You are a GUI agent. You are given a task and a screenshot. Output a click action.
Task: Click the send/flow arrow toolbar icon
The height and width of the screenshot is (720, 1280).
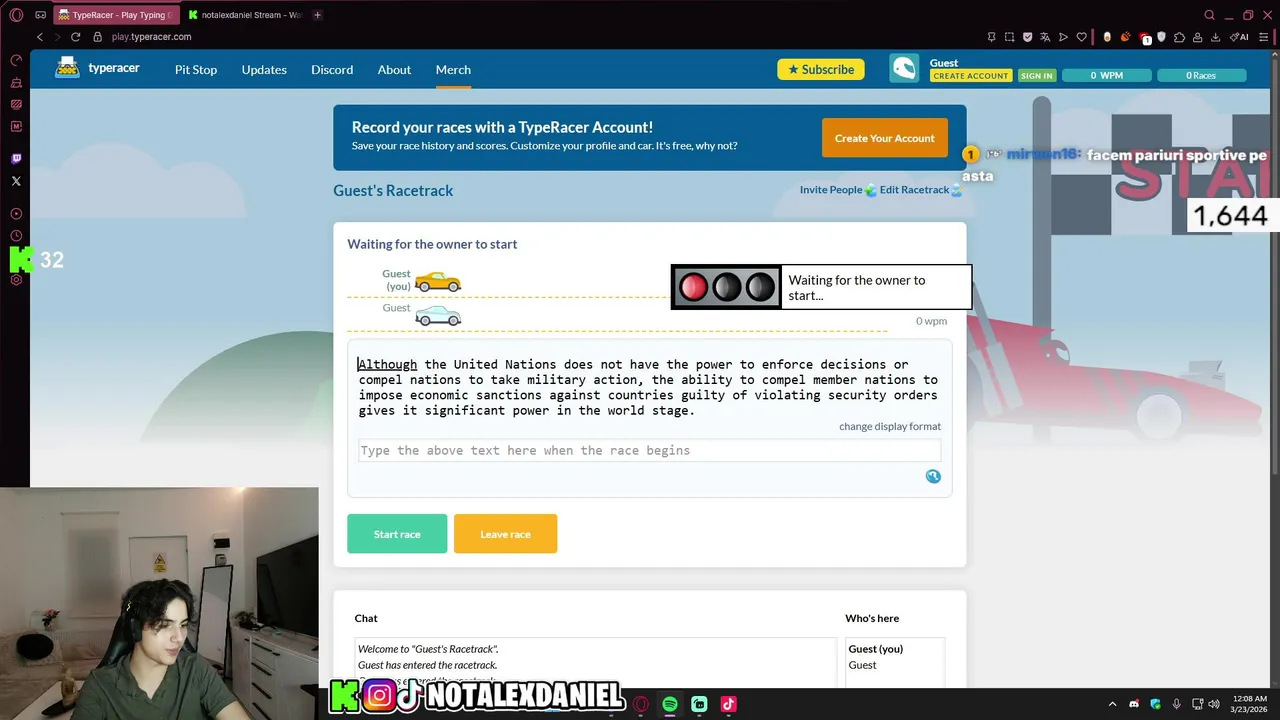(1063, 37)
